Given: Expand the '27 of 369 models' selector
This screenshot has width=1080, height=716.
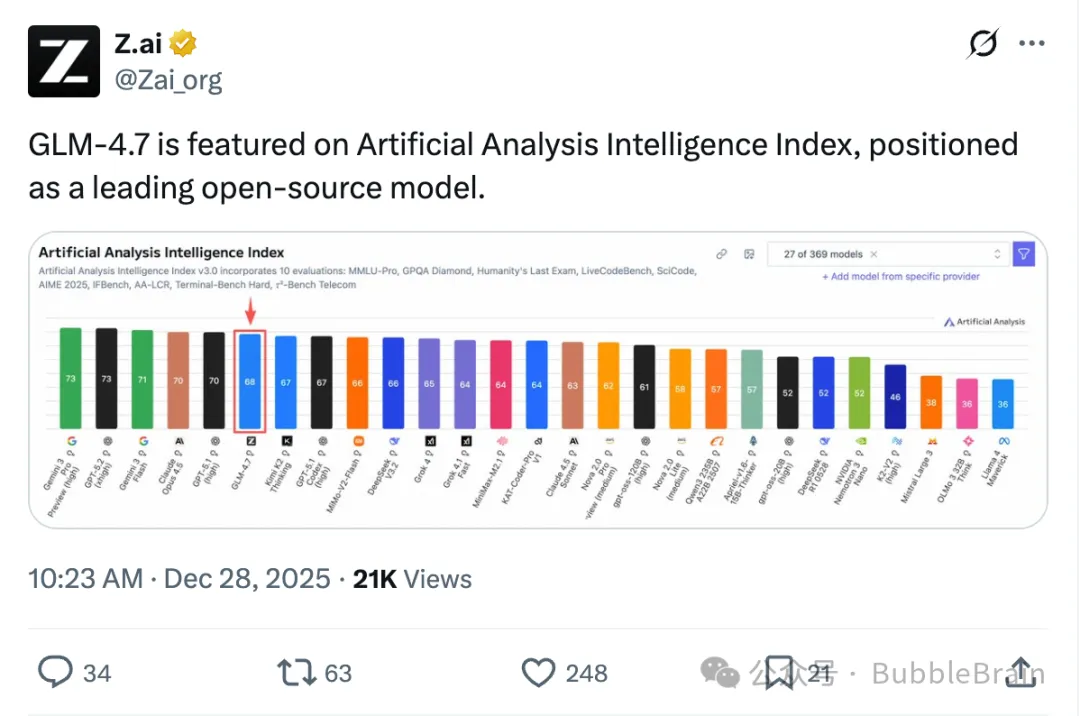Looking at the screenshot, I should click(996, 255).
